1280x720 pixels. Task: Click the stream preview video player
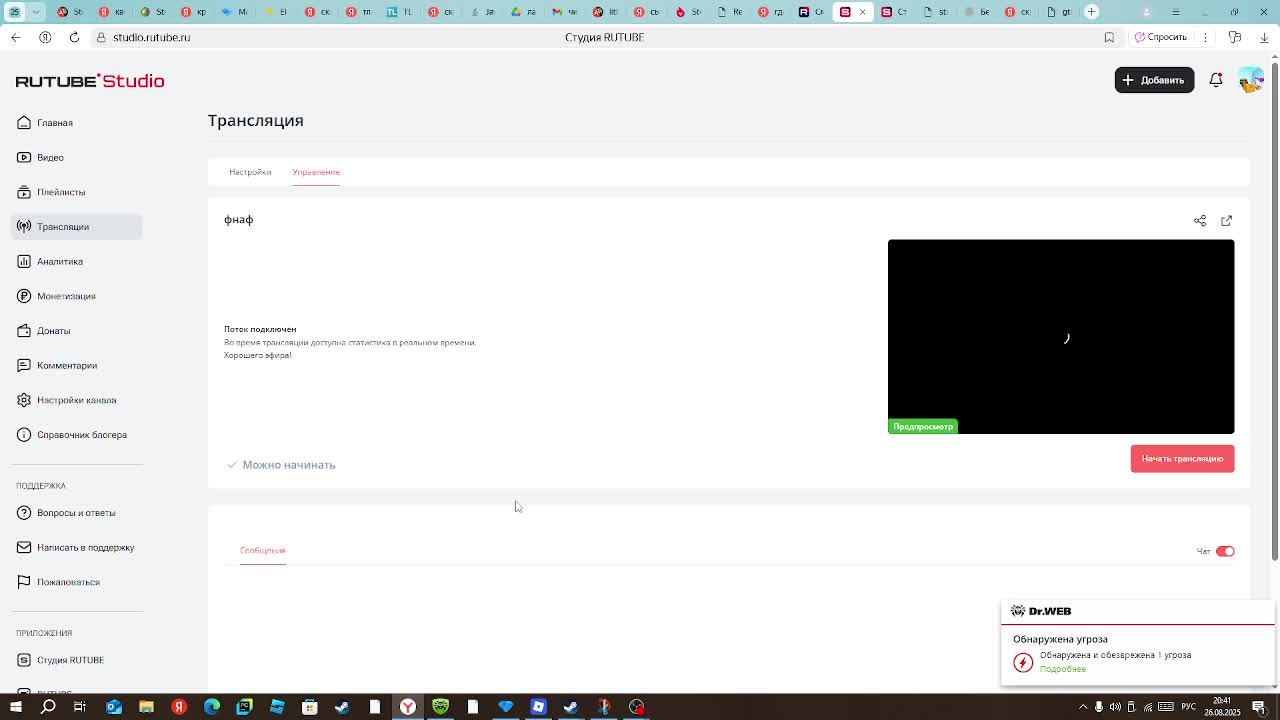[1061, 337]
